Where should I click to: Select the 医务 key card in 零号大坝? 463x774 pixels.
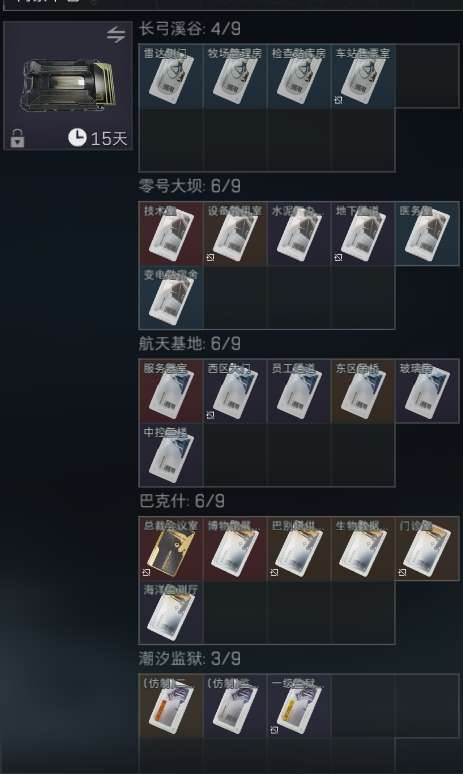point(427,233)
